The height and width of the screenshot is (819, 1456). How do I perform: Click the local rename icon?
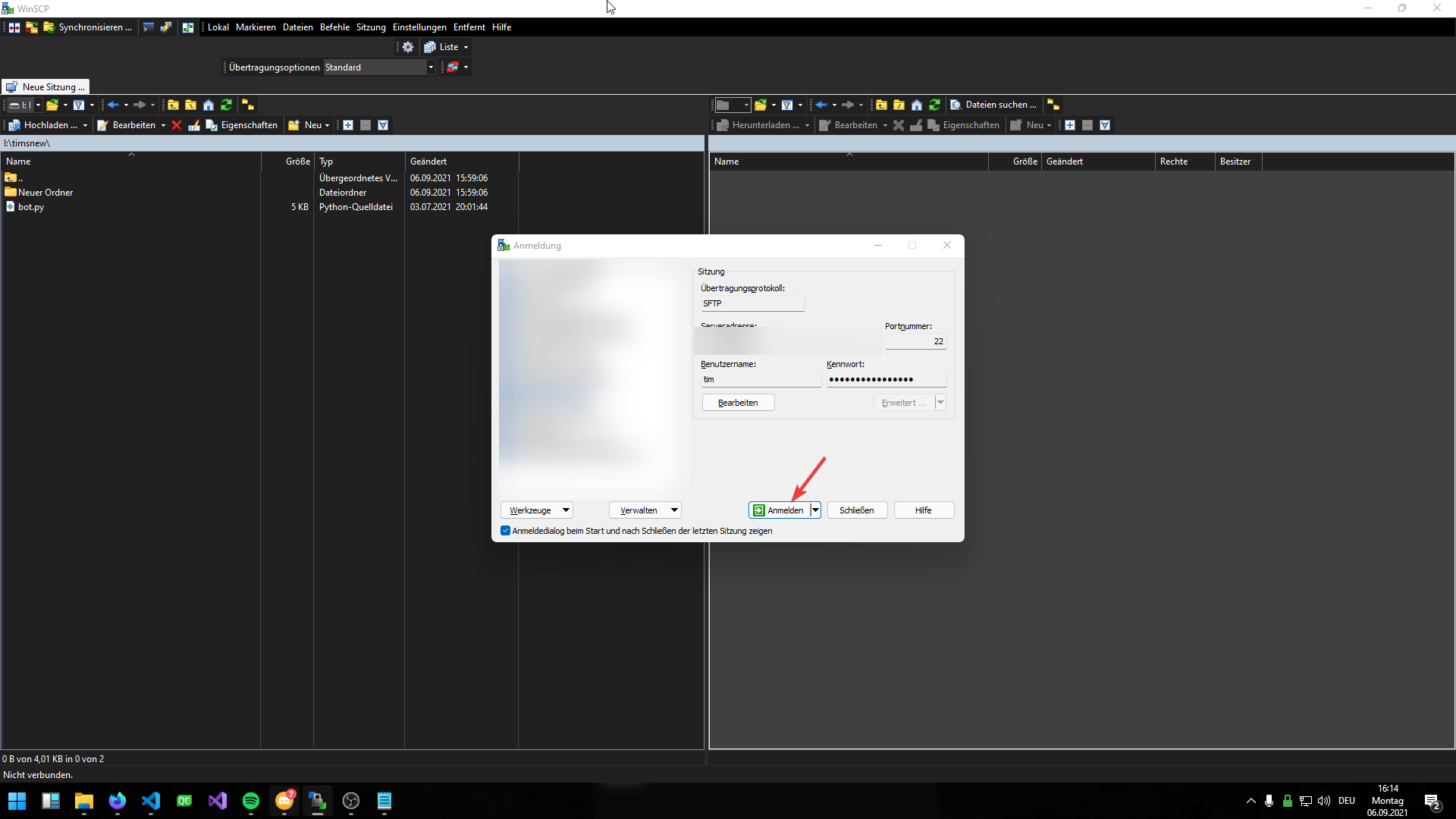coord(194,125)
